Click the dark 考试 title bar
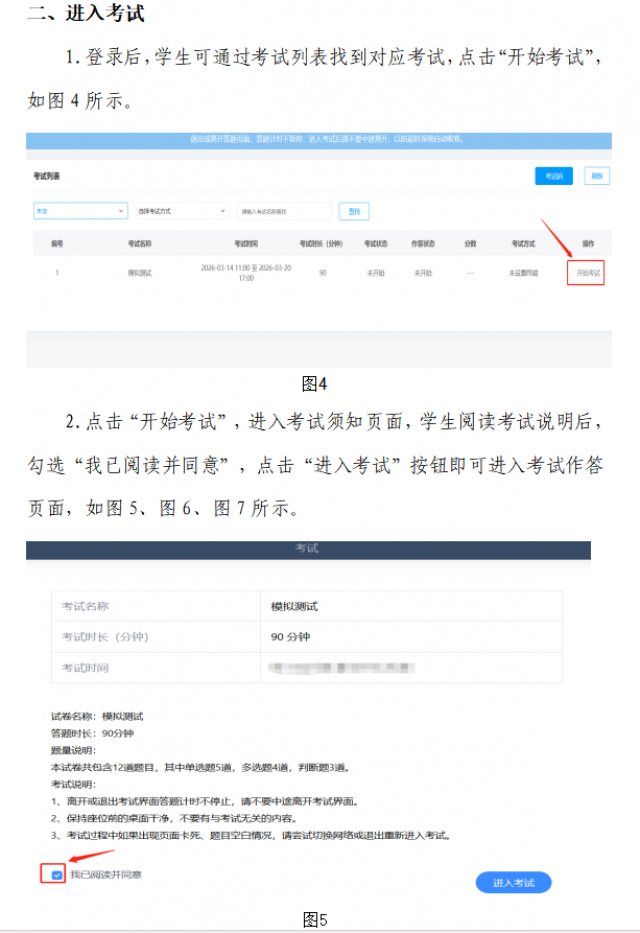640x933 pixels. click(x=308, y=550)
